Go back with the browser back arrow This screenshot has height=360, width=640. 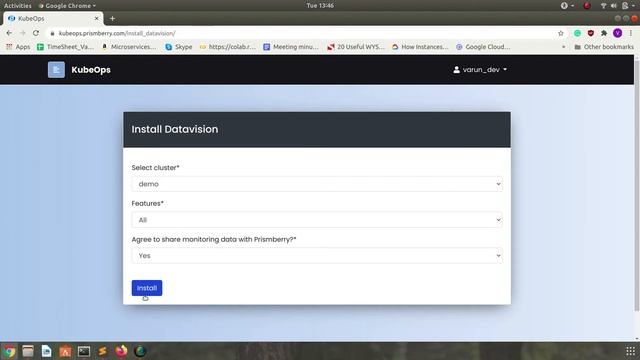tap(9, 33)
